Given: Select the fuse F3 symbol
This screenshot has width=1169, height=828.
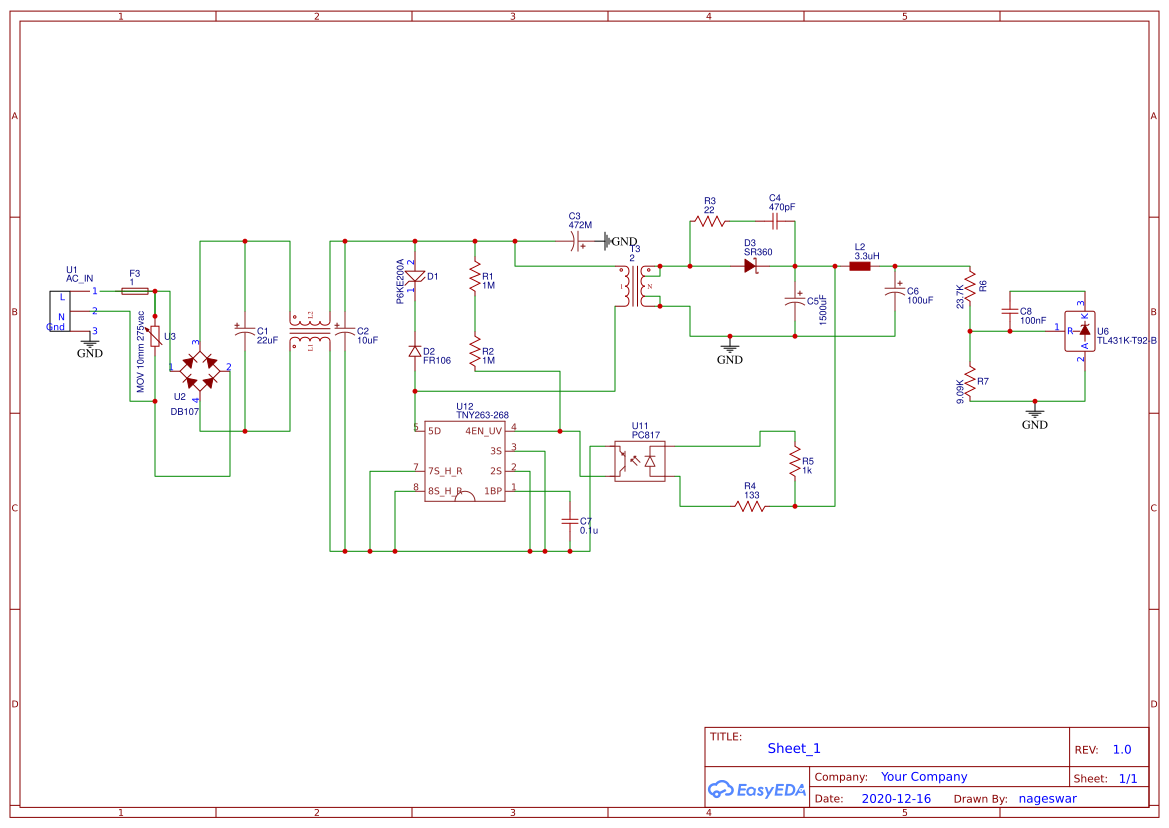Looking at the screenshot, I should [x=134, y=290].
